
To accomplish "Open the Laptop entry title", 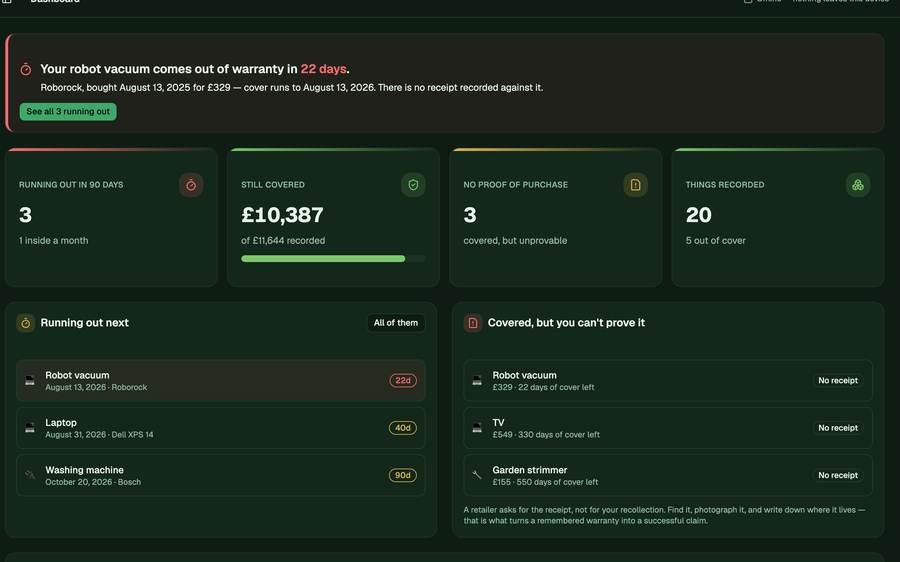I will pos(61,423).
